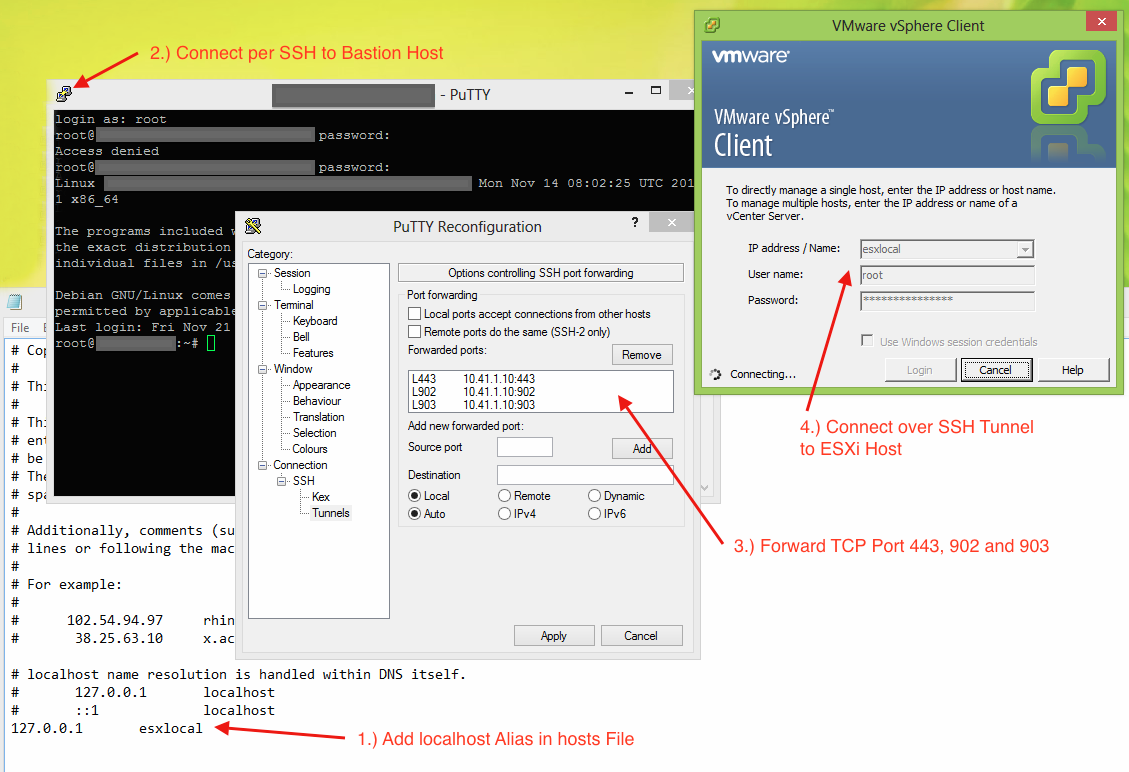The image size is (1129, 772).
Task: Select Appearance in the category tree
Action: 321,385
